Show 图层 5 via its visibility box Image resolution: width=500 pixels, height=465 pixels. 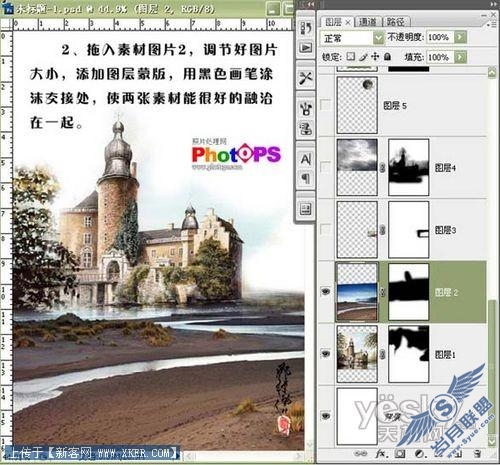click(x=325, y=105)
